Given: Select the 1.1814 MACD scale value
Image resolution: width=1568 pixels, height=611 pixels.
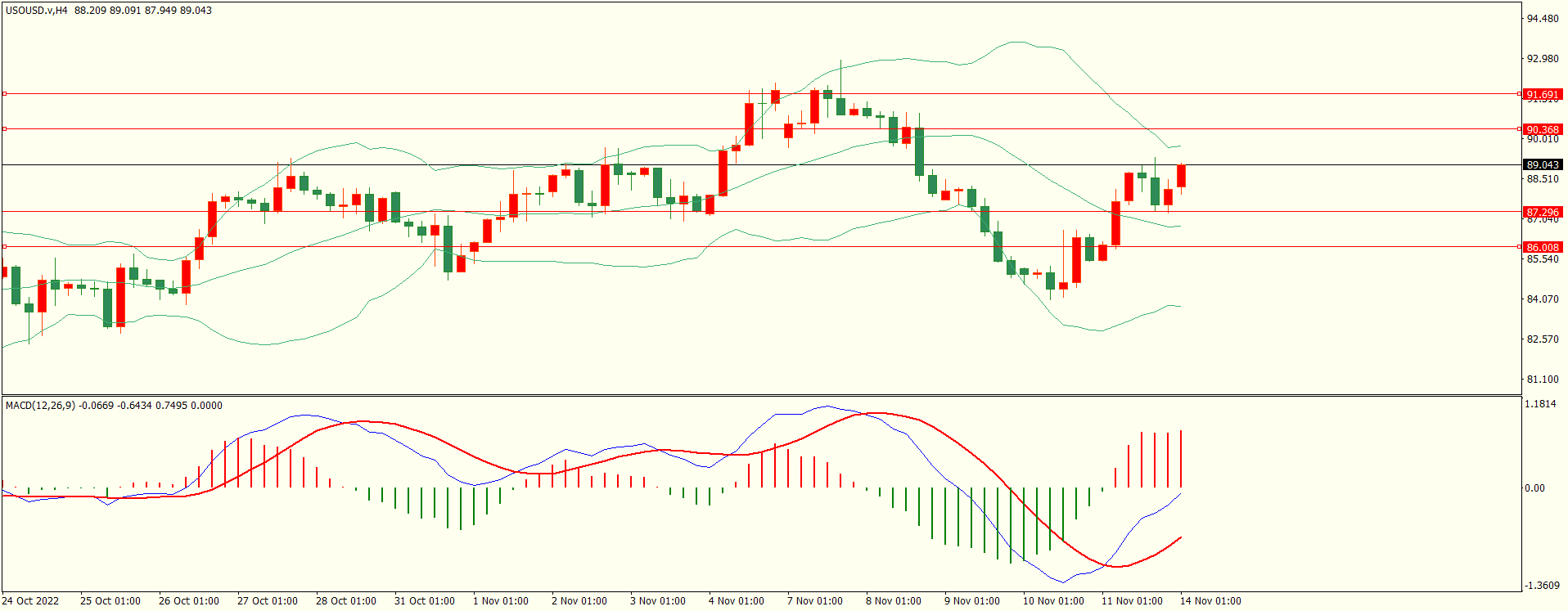Looking at the screenshot, I should click(1540, 403).
